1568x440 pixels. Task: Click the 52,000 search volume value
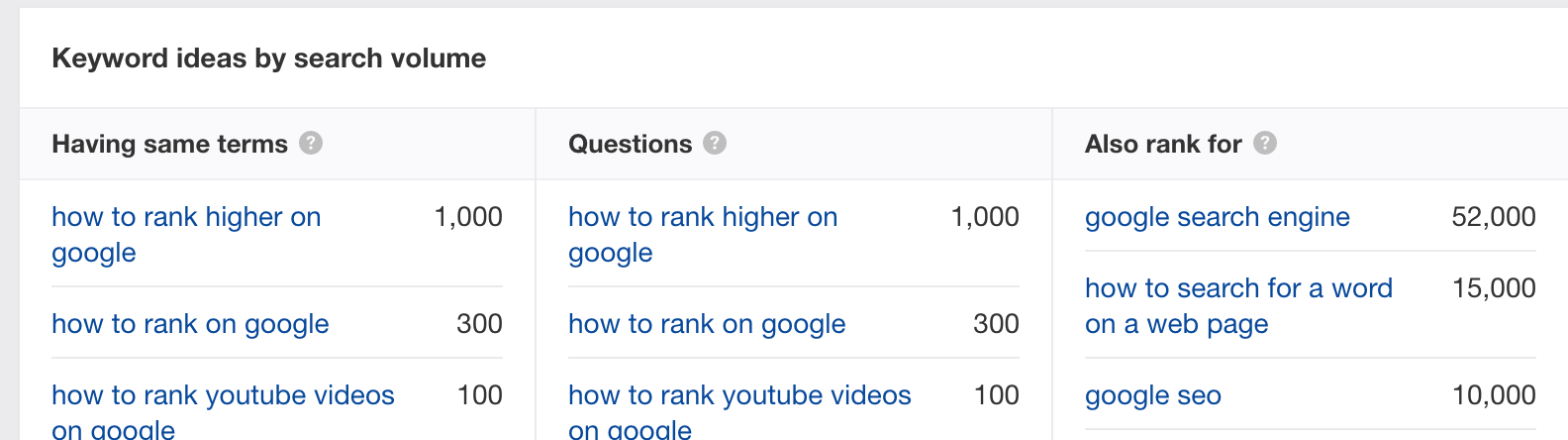click(x=1494, y=217)
